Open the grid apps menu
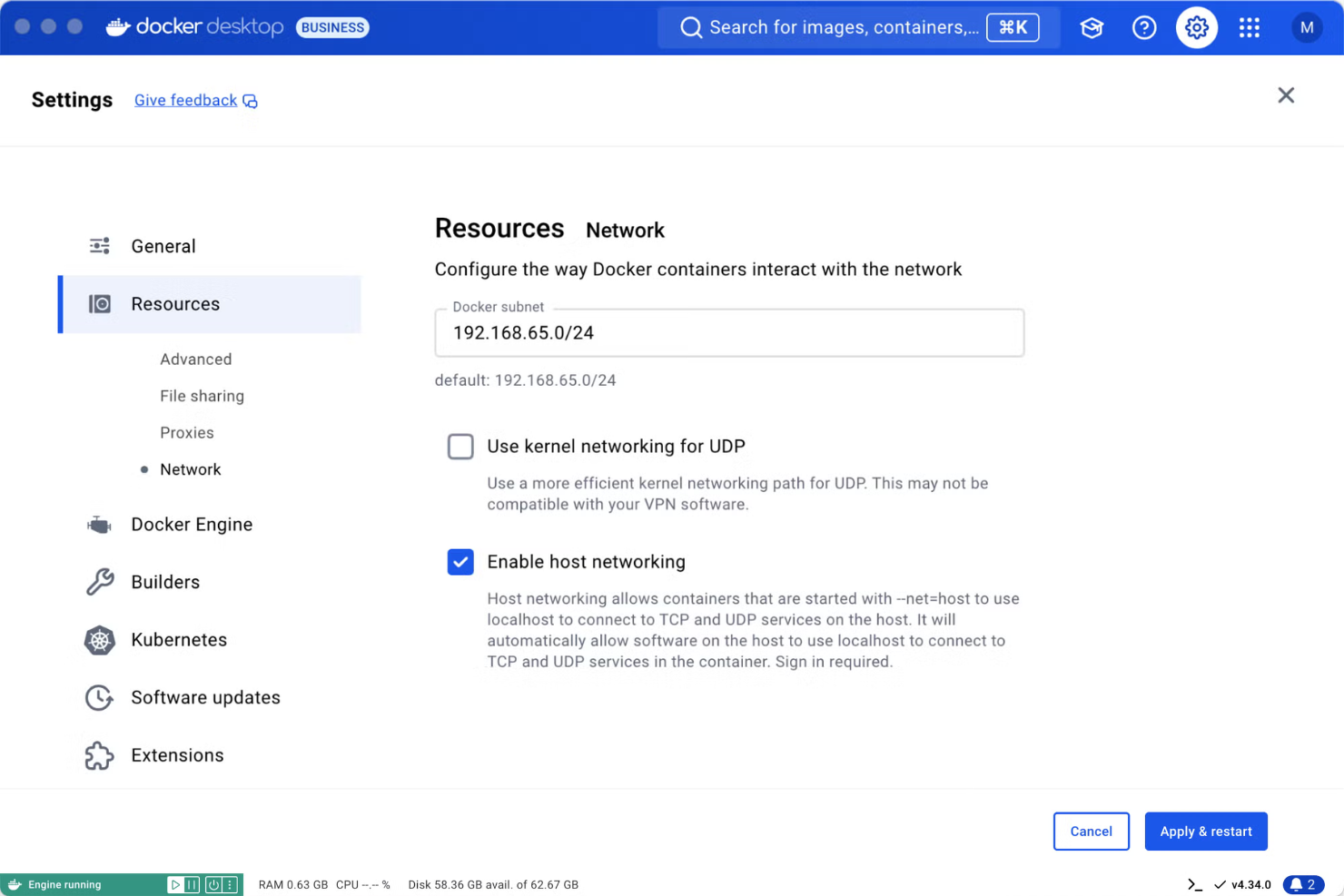Image resolution: width=1344 pixels, height=896 pixels. [x=1250, y=27]
